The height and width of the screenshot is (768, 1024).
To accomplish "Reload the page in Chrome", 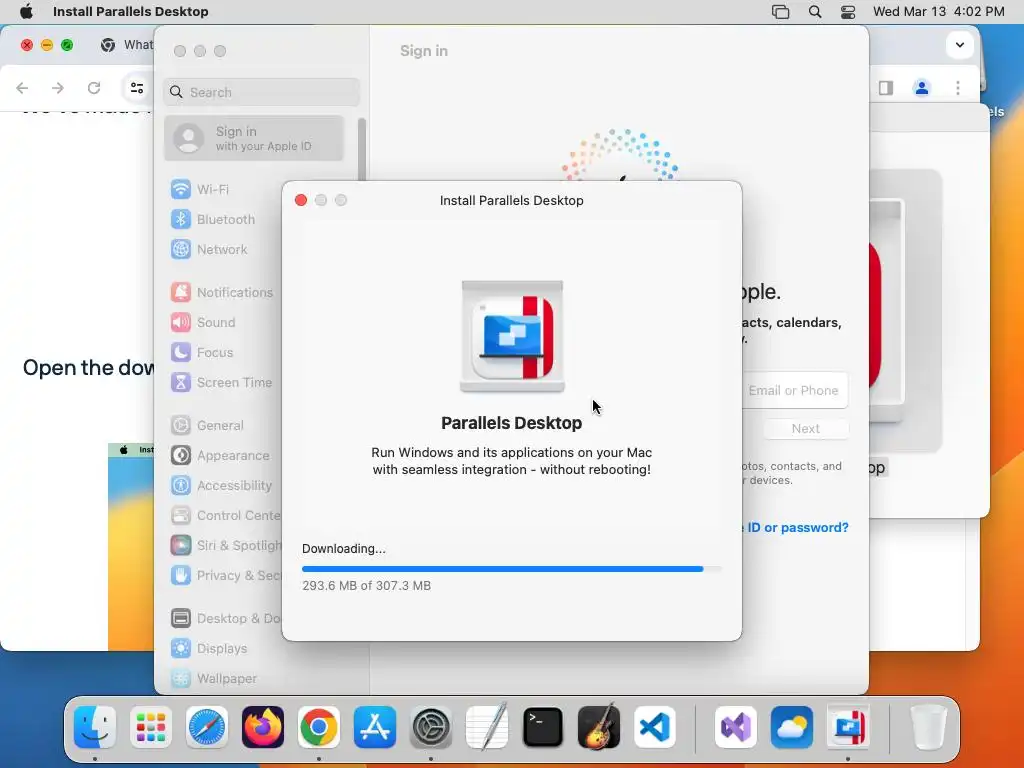I will (x=94, y=88).
